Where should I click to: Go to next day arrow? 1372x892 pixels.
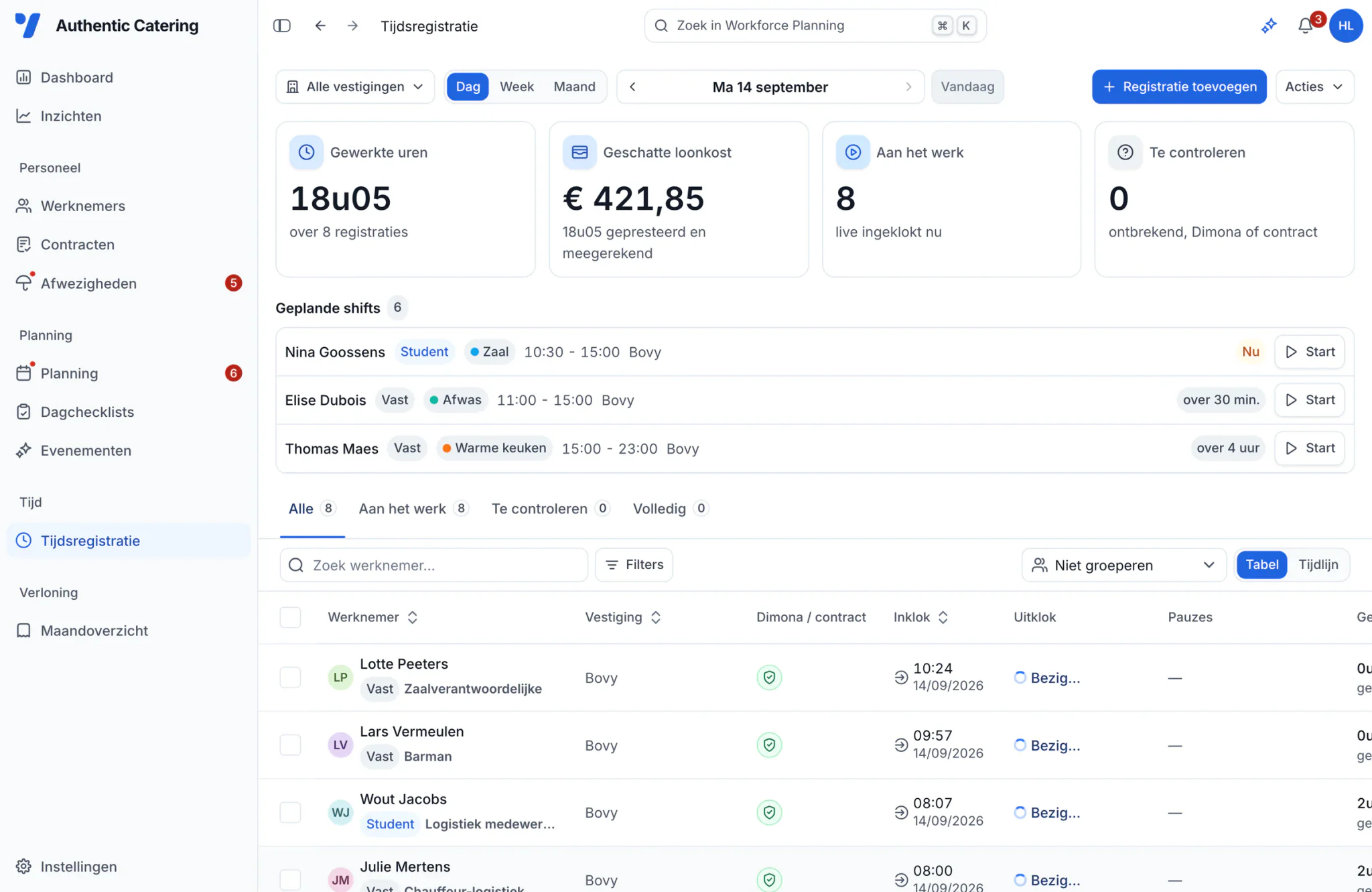908,86
